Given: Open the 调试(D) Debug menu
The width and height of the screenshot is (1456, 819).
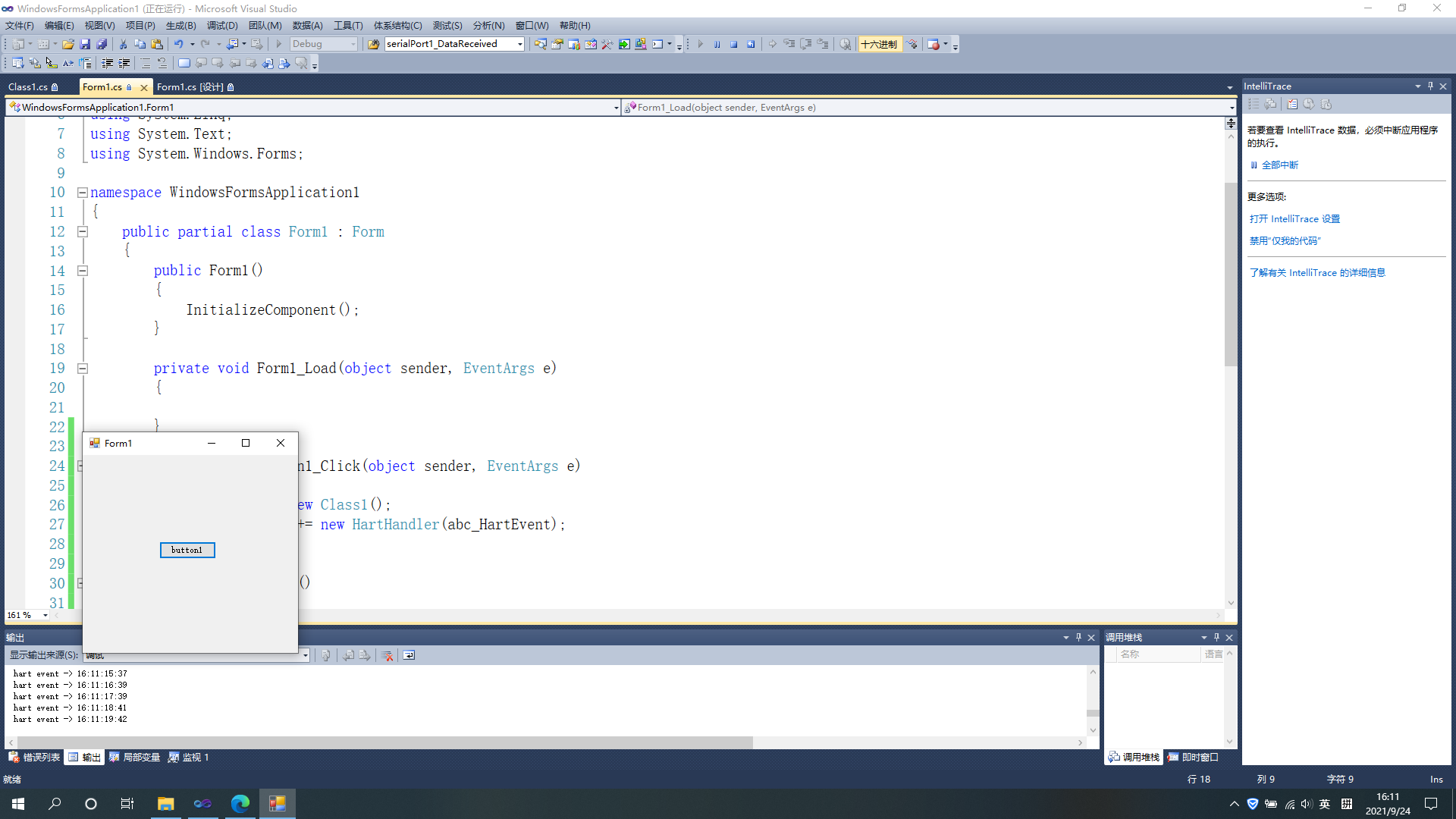Looking at the screenshot, I should click(x=221, y=26).
